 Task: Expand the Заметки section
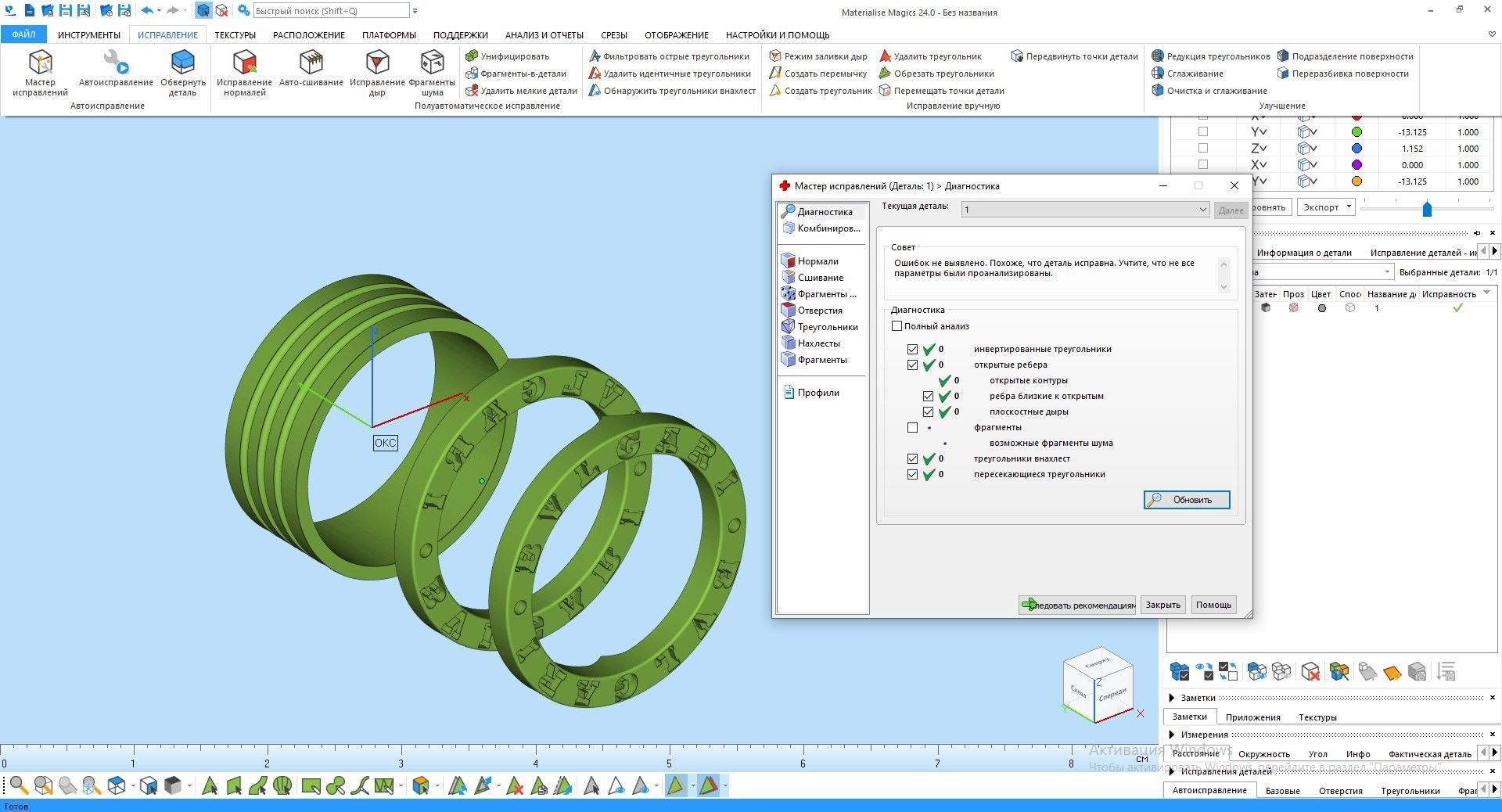tap(1171, 698)
